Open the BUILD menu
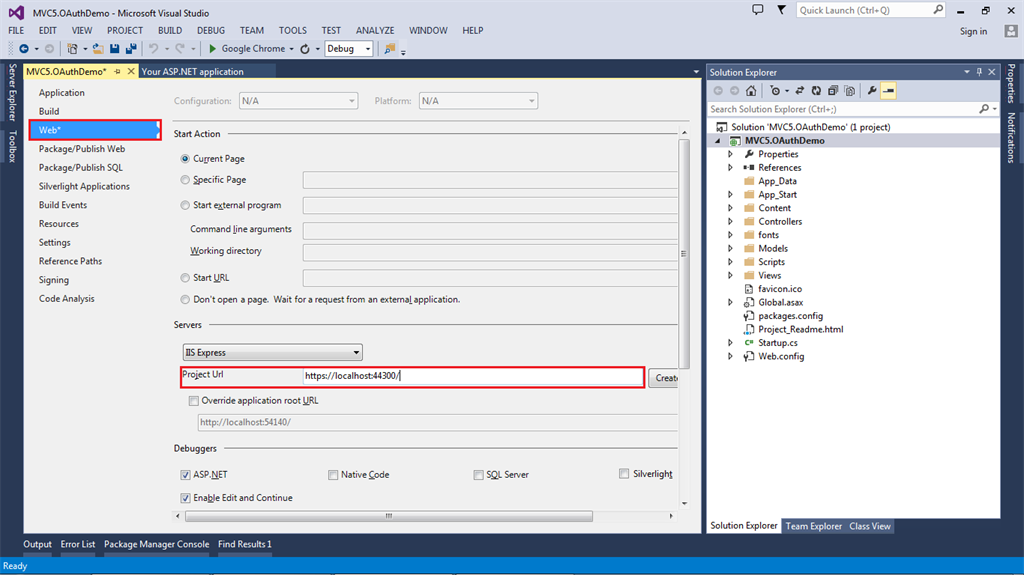This screenshot has height=575, width=1024. click(x=170, y=31)
